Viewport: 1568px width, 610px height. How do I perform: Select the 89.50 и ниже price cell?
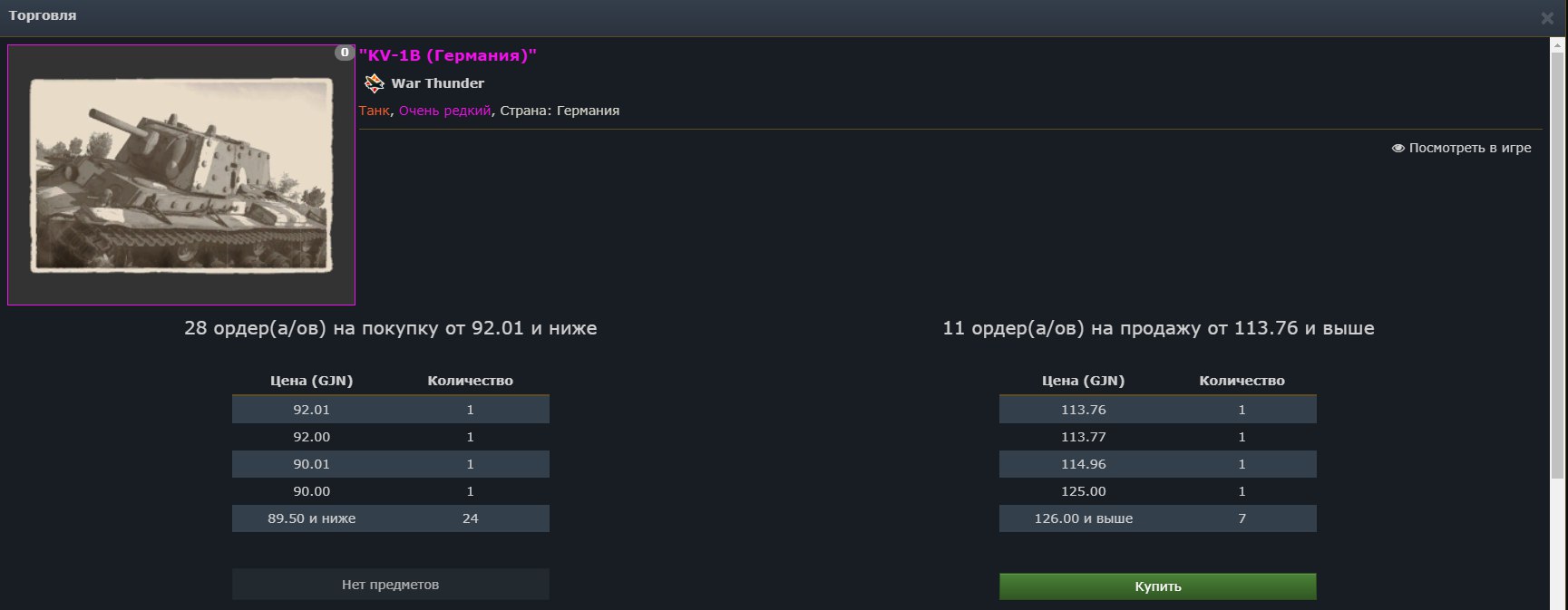(x=311, y=518)
